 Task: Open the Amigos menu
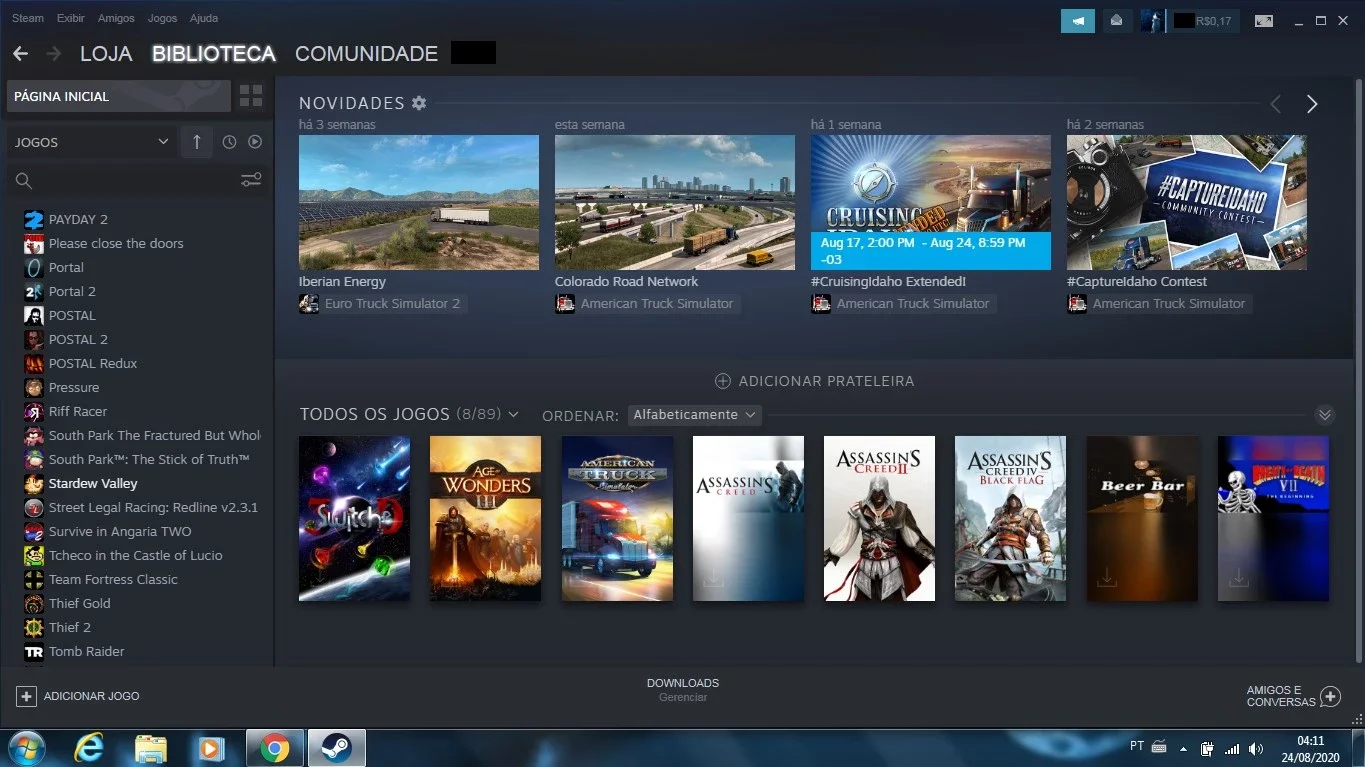point(116,18)
